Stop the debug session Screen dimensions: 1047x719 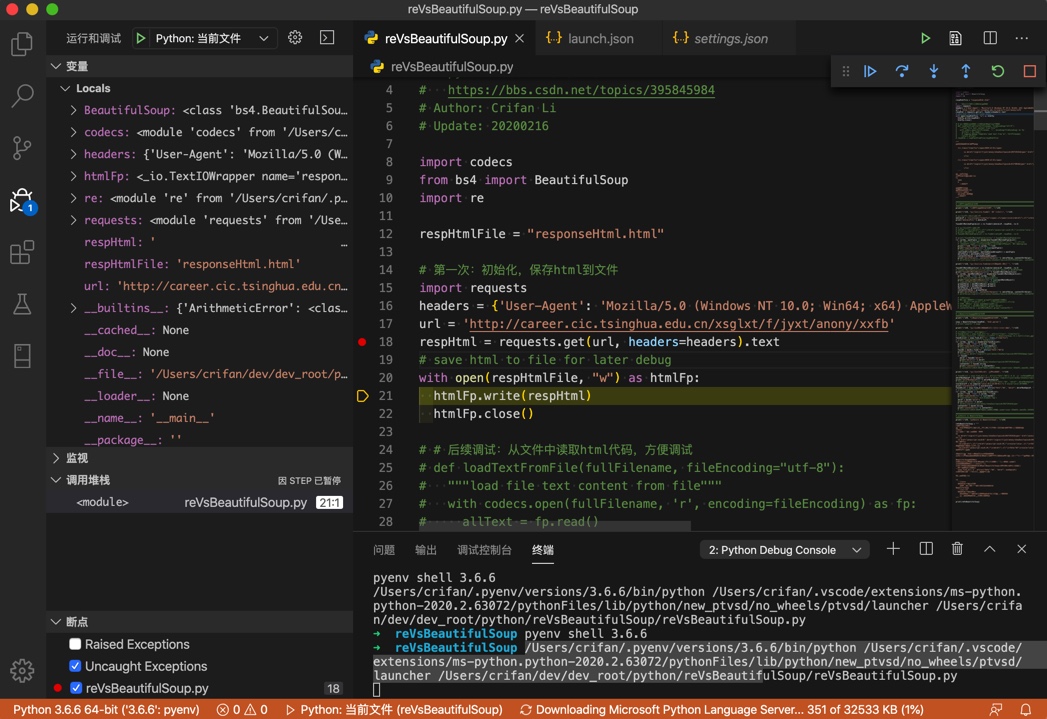pos(1030,71)
